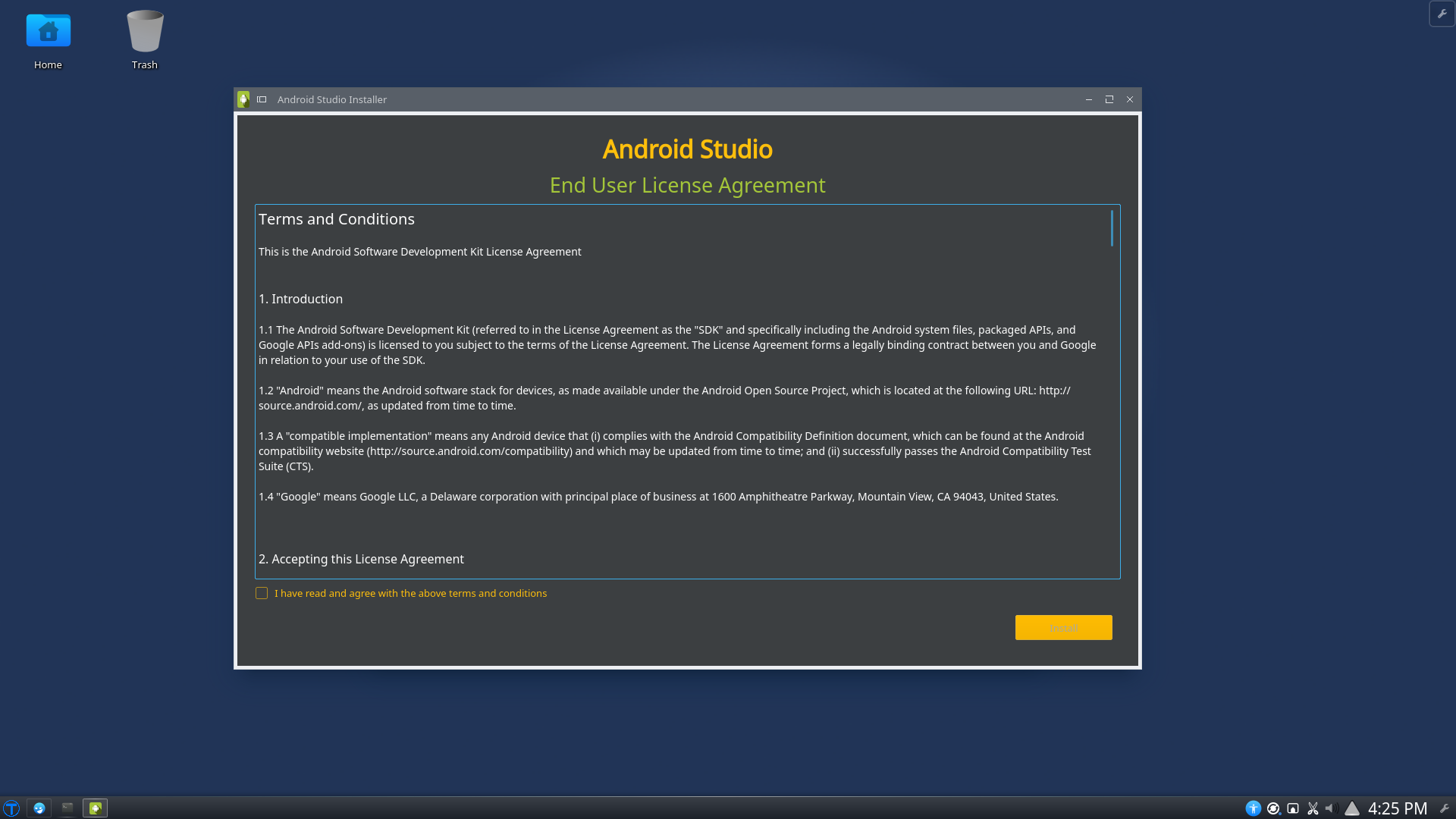Viewport: 1456px width, 819px height.
Task: Click the panel configure wrench icon in the taskbar
Action: [1445, 808]
